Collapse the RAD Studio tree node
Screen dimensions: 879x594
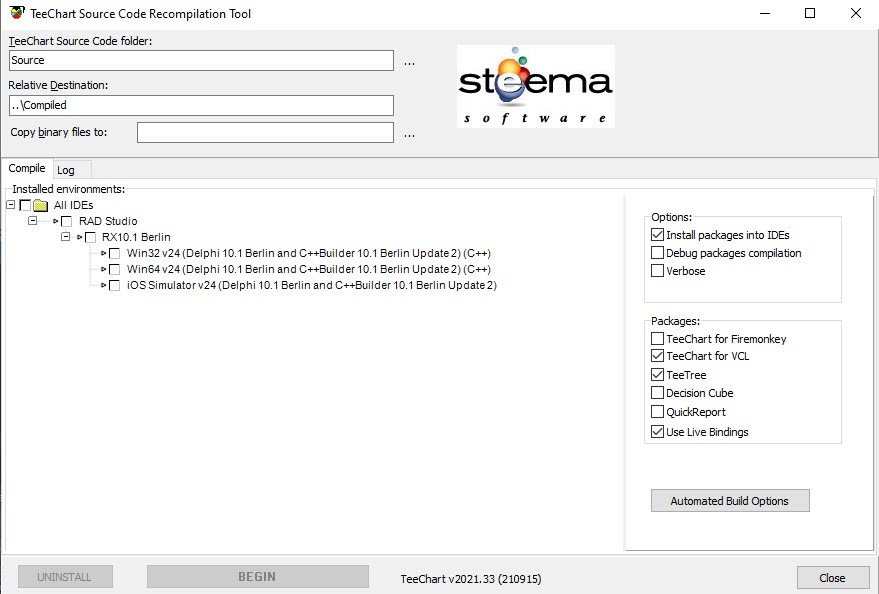(x=33, y=221)
